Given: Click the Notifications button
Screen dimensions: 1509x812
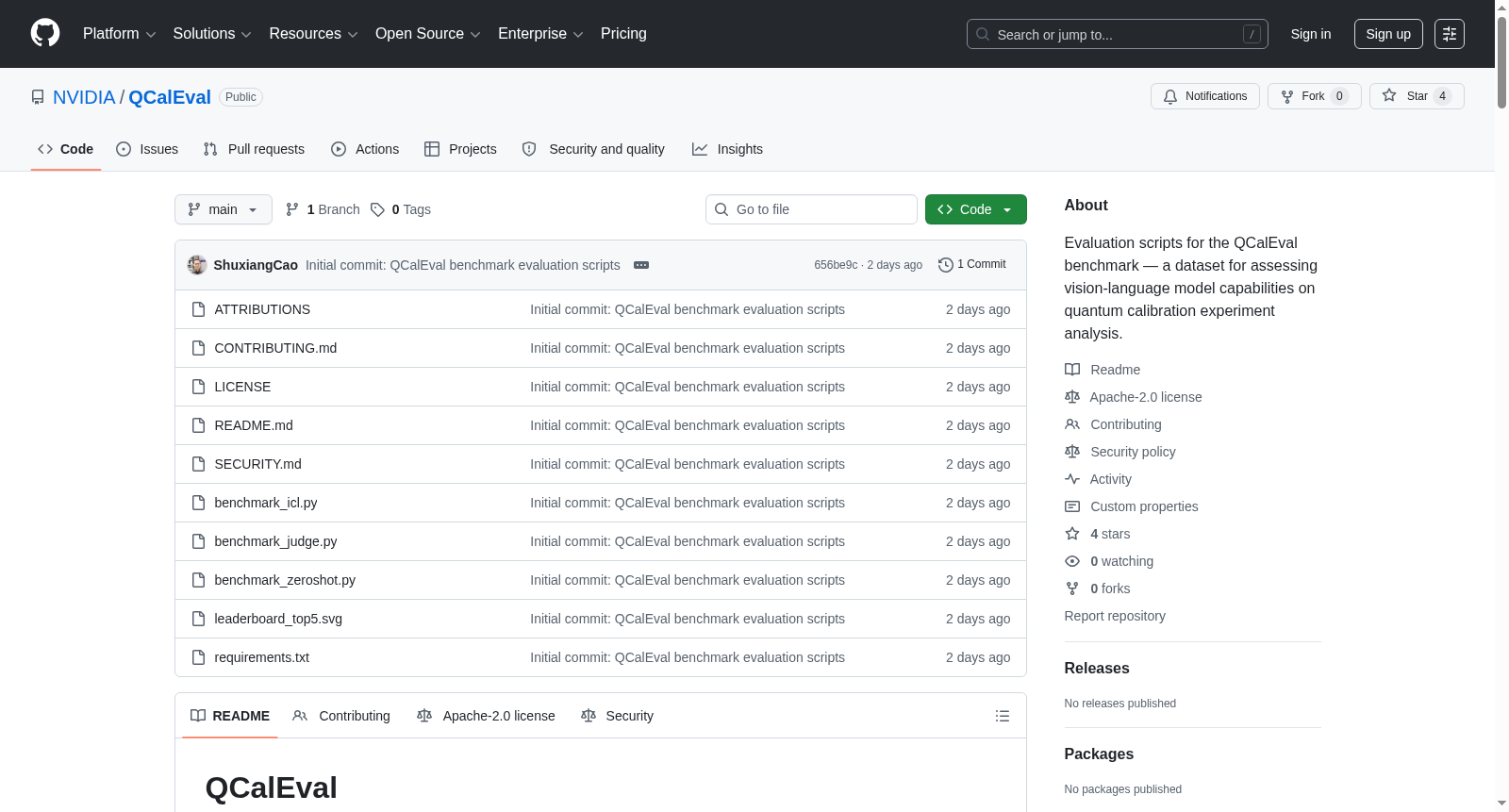Looking at the screenshot, I should pos(1205,96).
